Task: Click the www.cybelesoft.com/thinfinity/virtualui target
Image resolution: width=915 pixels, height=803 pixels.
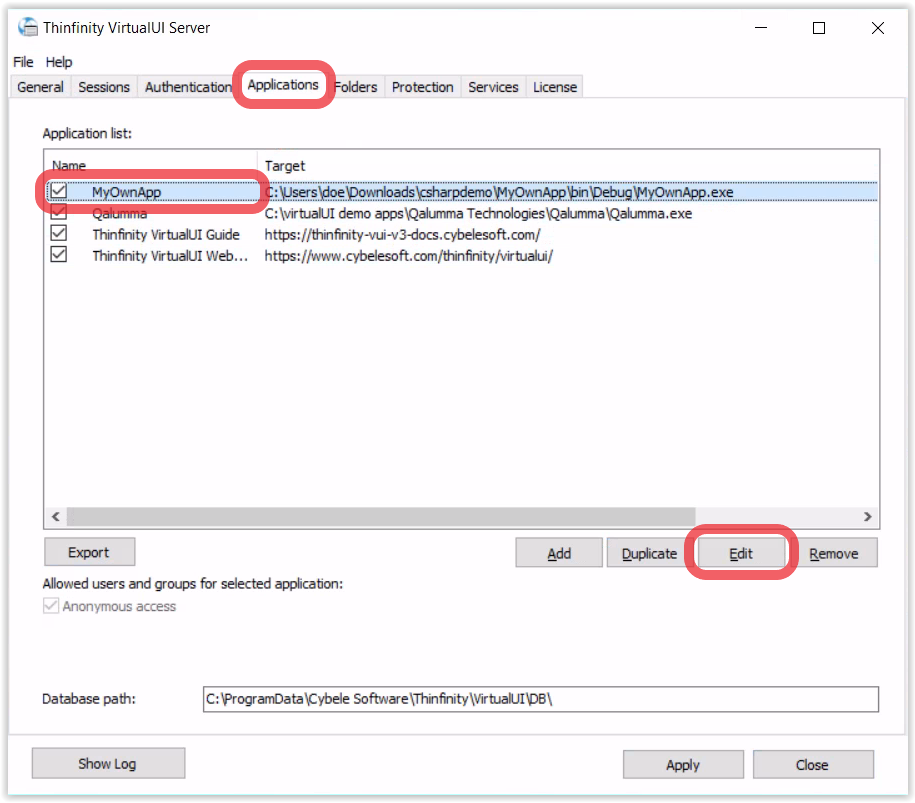Action: point(408,256)
